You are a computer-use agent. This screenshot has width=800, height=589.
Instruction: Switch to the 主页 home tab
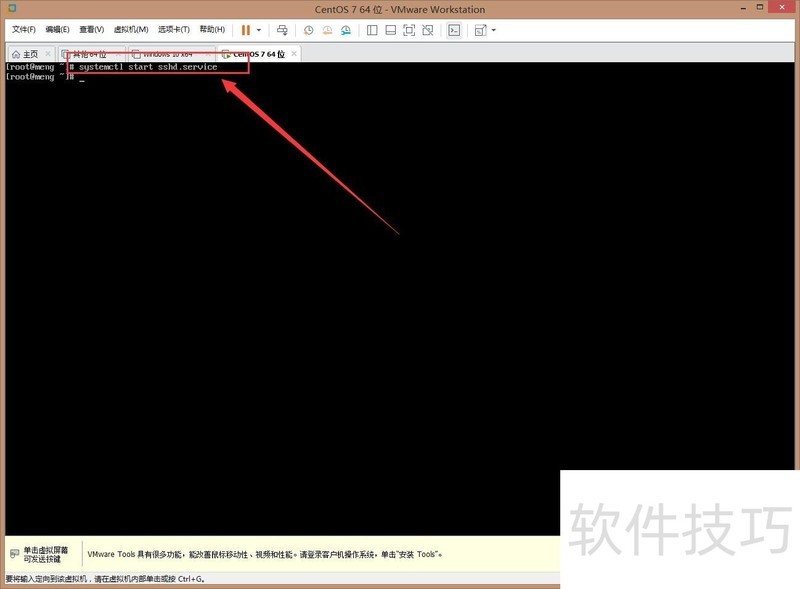[30, 53]
